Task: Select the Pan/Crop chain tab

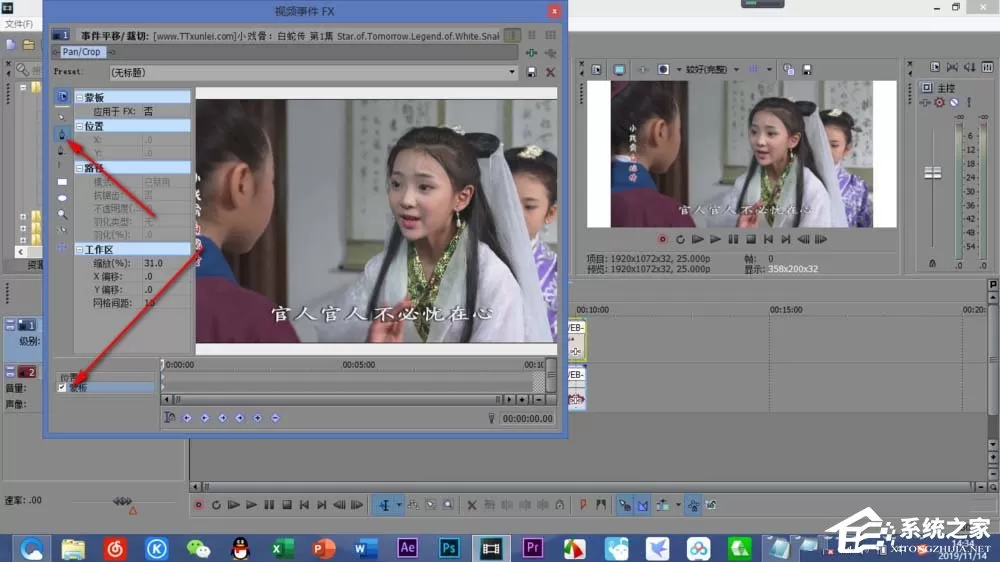Action: tap(81, 52)
